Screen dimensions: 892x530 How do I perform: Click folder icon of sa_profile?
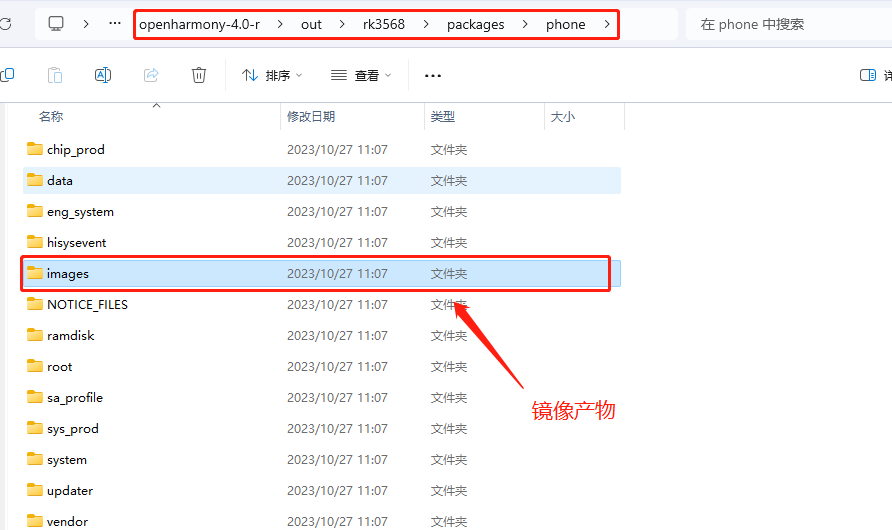(35, 397)
